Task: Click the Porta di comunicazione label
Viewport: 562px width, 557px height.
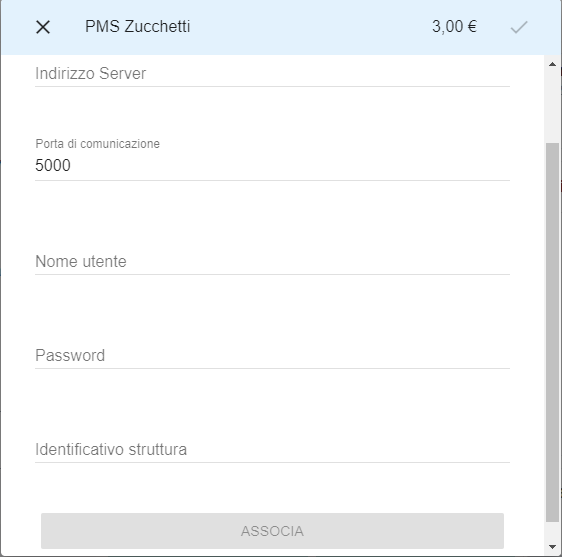Action: 97,144
